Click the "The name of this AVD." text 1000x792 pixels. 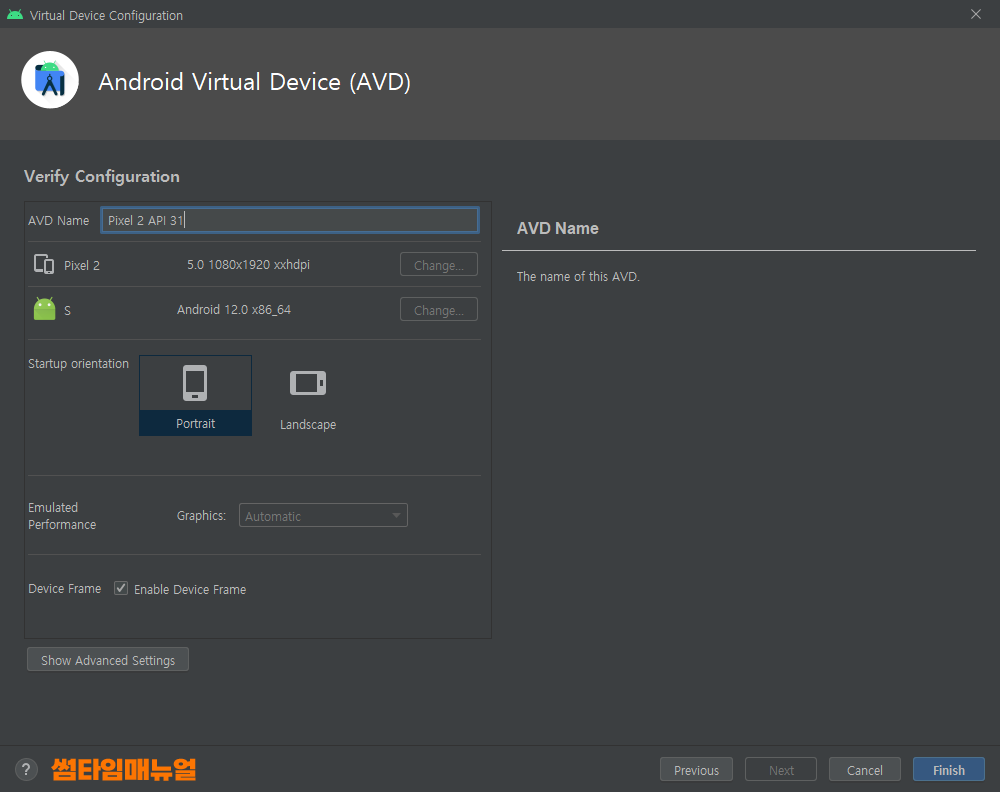click(x=578, y=276)
